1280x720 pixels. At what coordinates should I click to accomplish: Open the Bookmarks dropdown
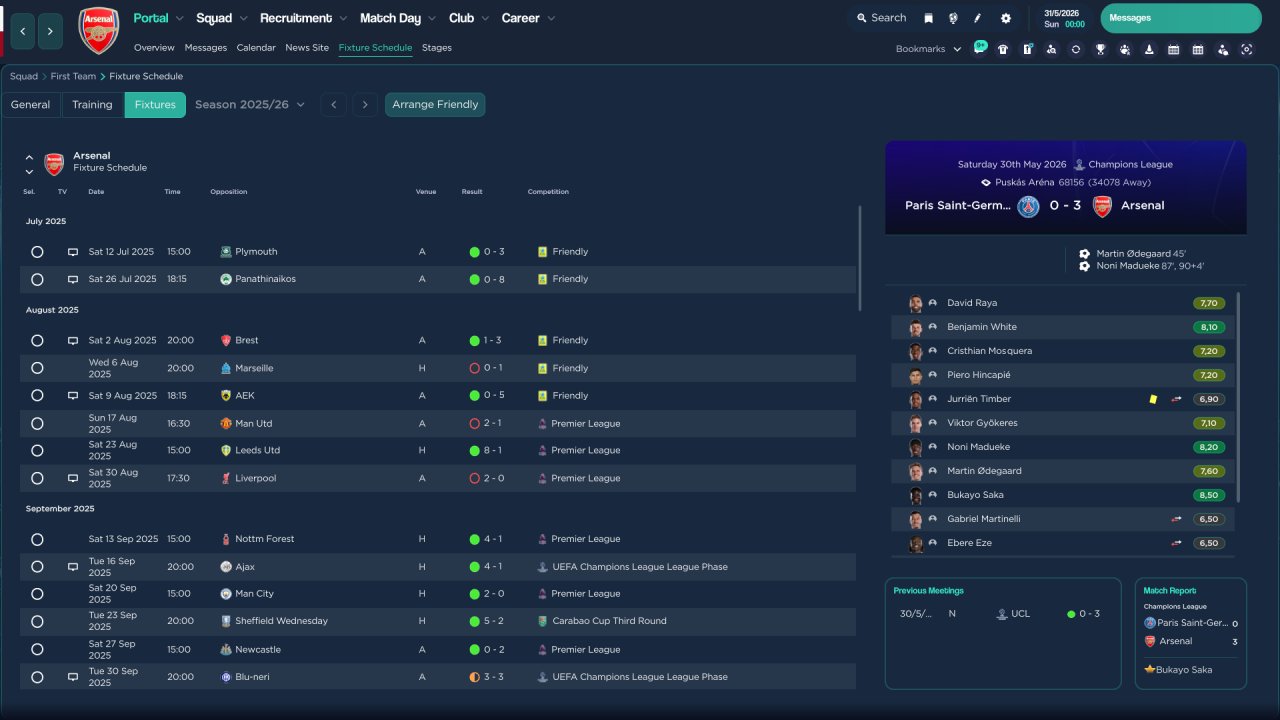[928, 49]
